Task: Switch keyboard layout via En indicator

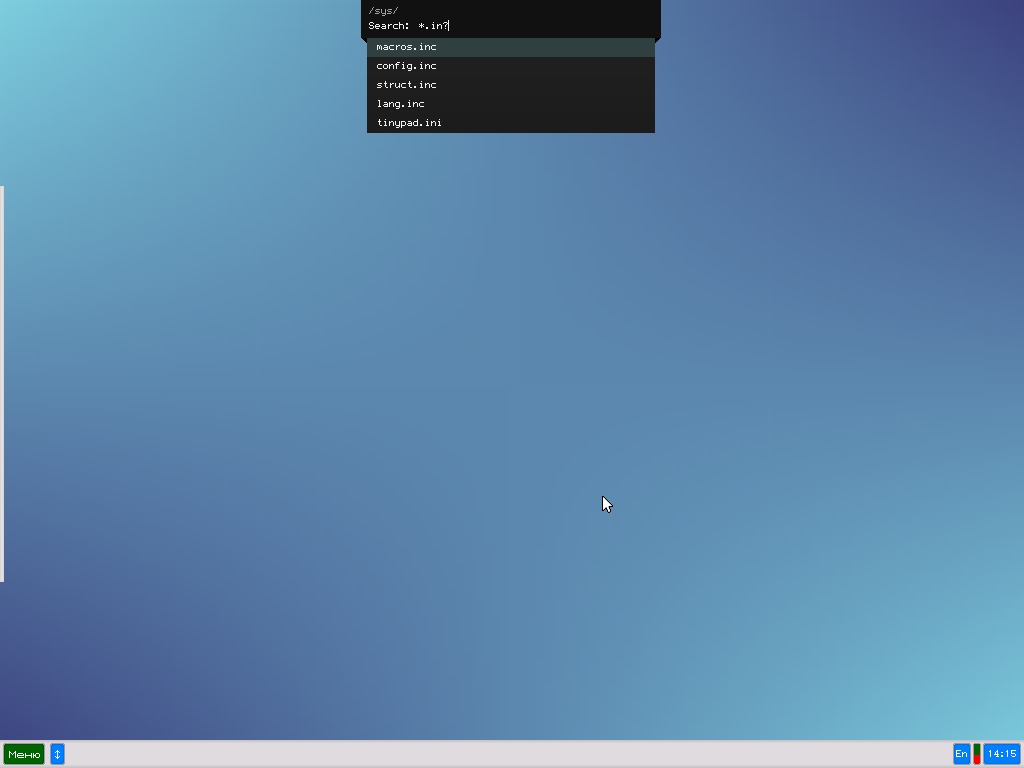Action: [x=961, y=754]
